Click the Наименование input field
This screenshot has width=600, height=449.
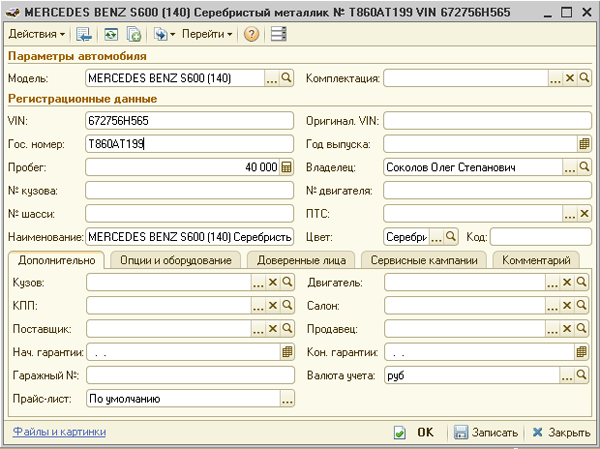(x=189, y=237)
